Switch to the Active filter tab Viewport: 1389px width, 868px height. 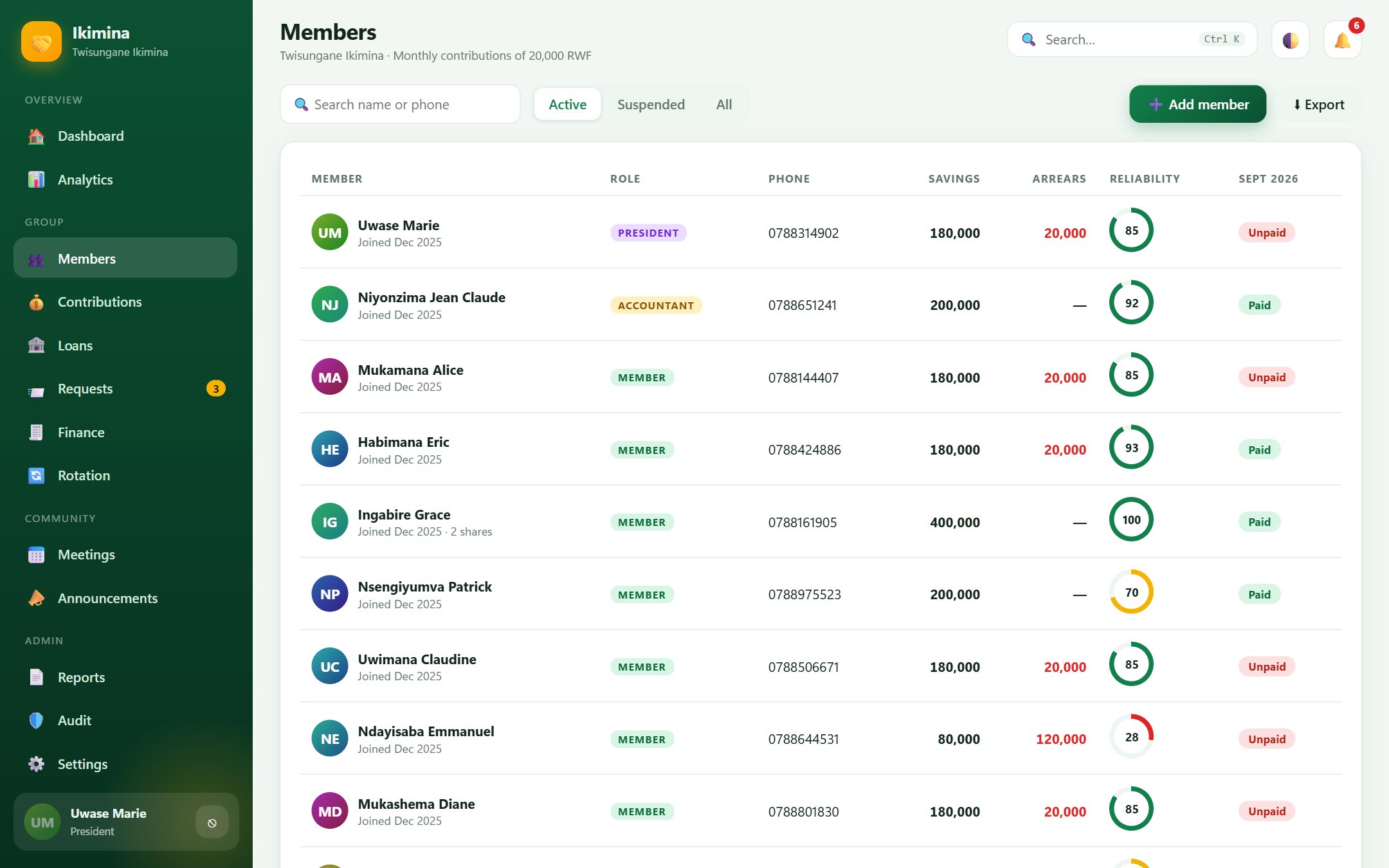pos(567,104)
